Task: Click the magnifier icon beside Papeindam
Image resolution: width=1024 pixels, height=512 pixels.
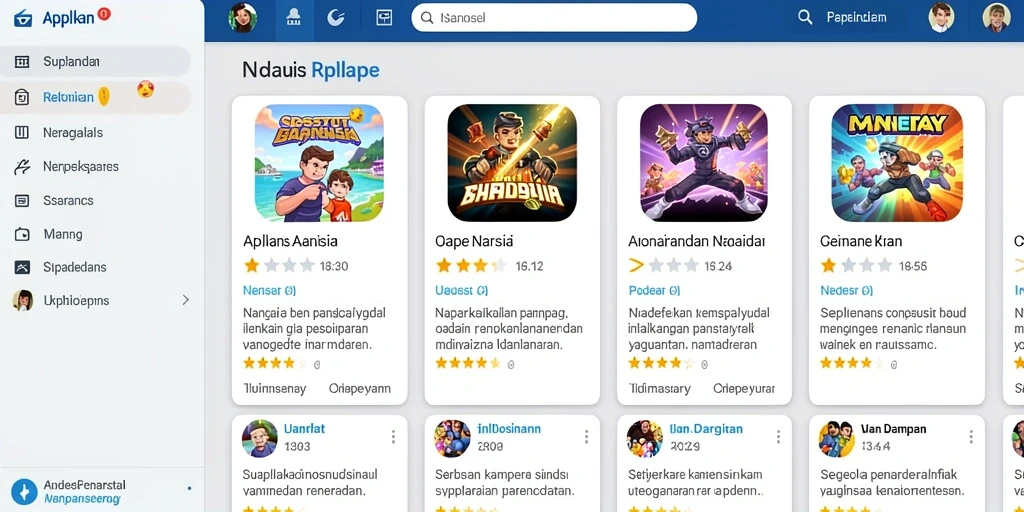Action: pos(805,18)
